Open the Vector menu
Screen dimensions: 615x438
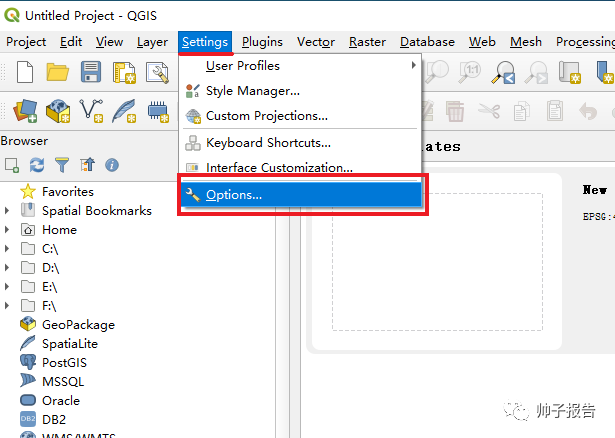tap(316, 42)
